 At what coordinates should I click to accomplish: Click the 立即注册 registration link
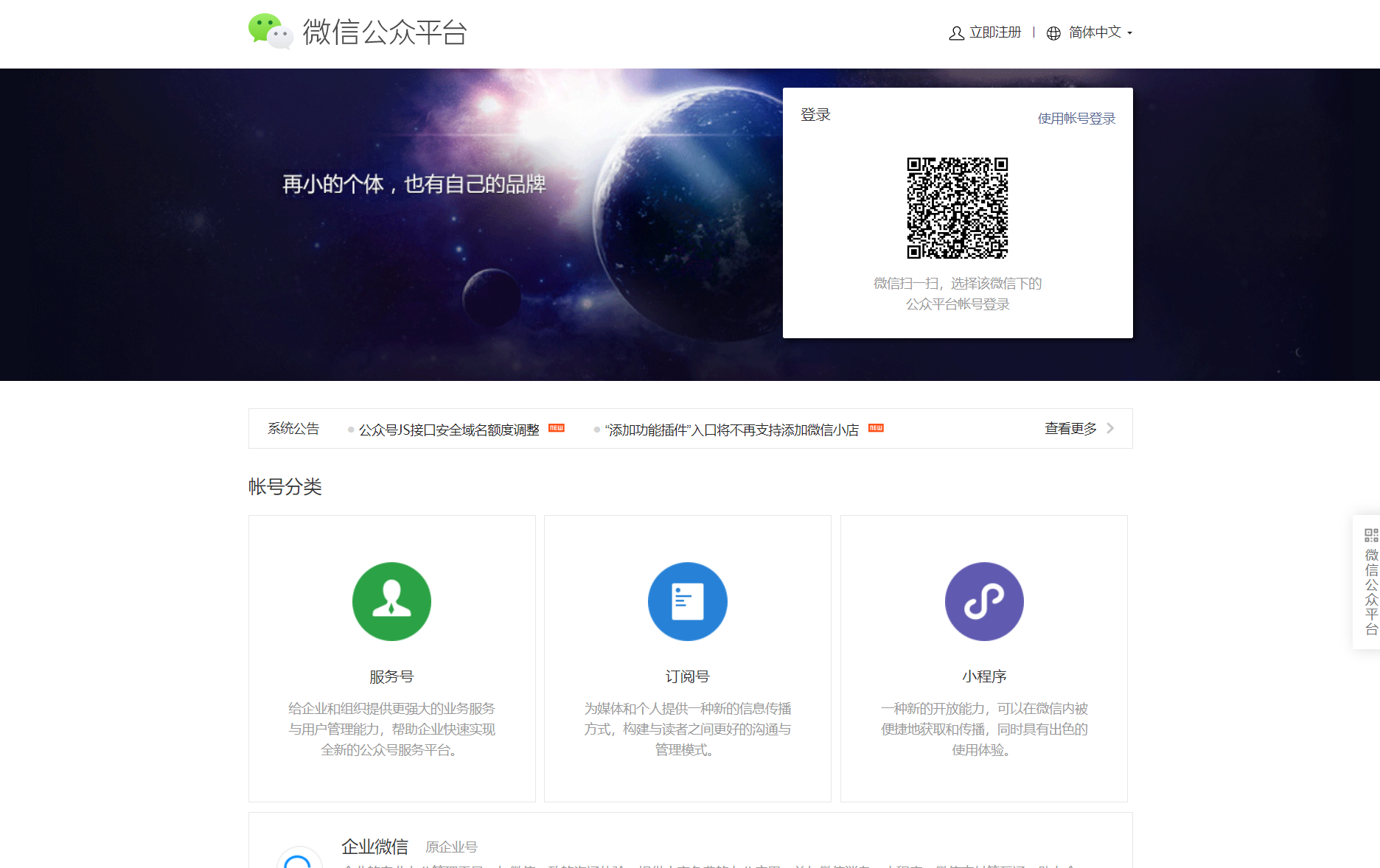click(995, 32)
